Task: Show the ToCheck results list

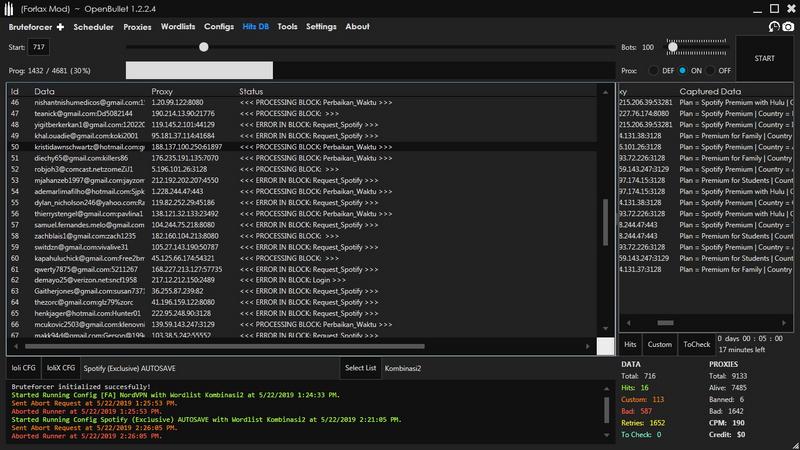Action: (696, 344)
